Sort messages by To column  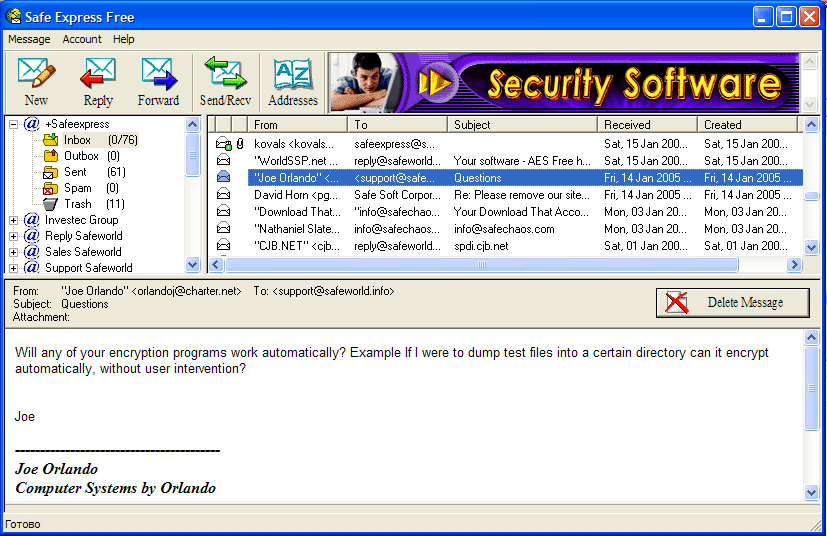(398, 125)
